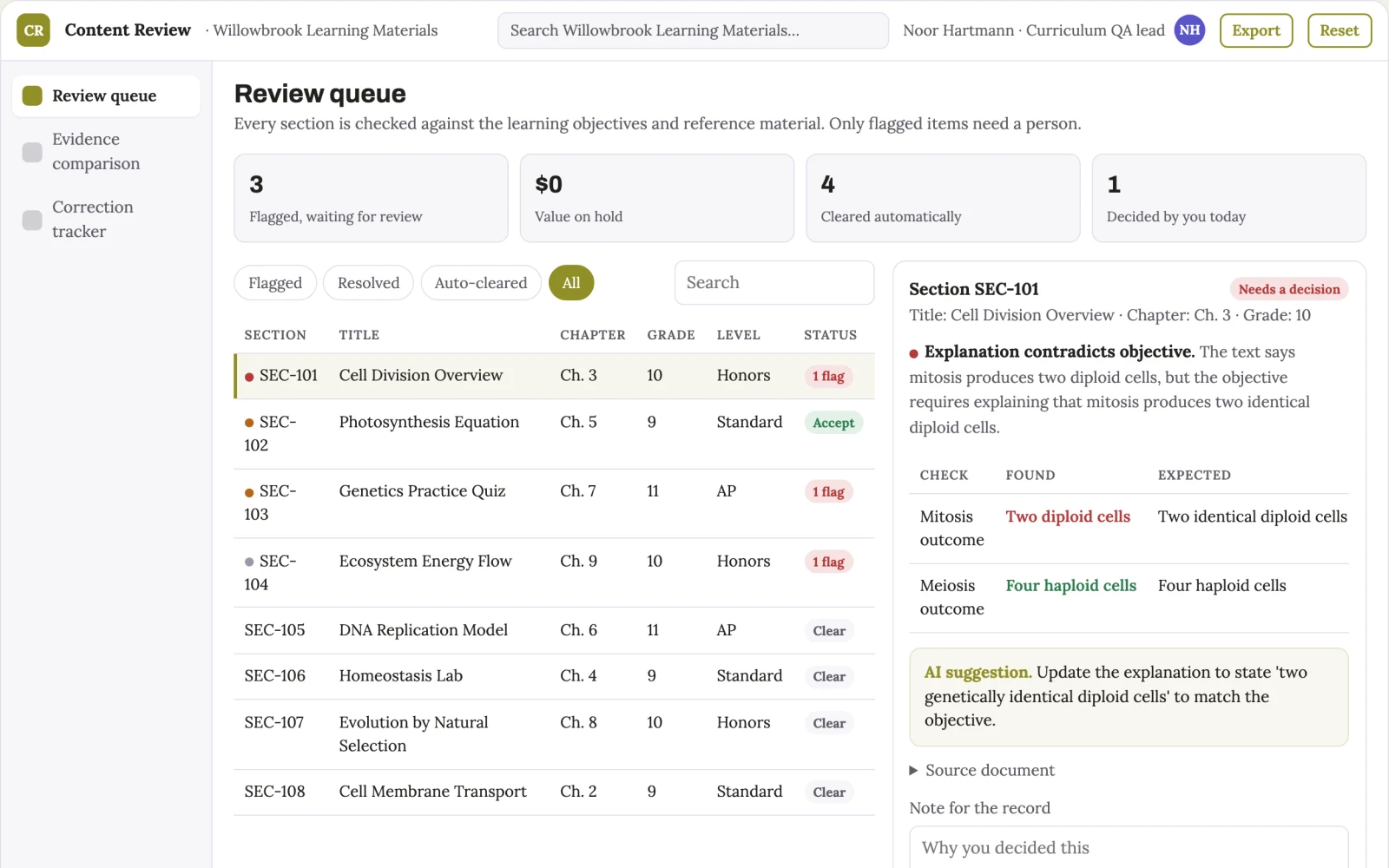1389x868 pixels.
Task: Click the Decided by you today card
Action: [1228, 198]
